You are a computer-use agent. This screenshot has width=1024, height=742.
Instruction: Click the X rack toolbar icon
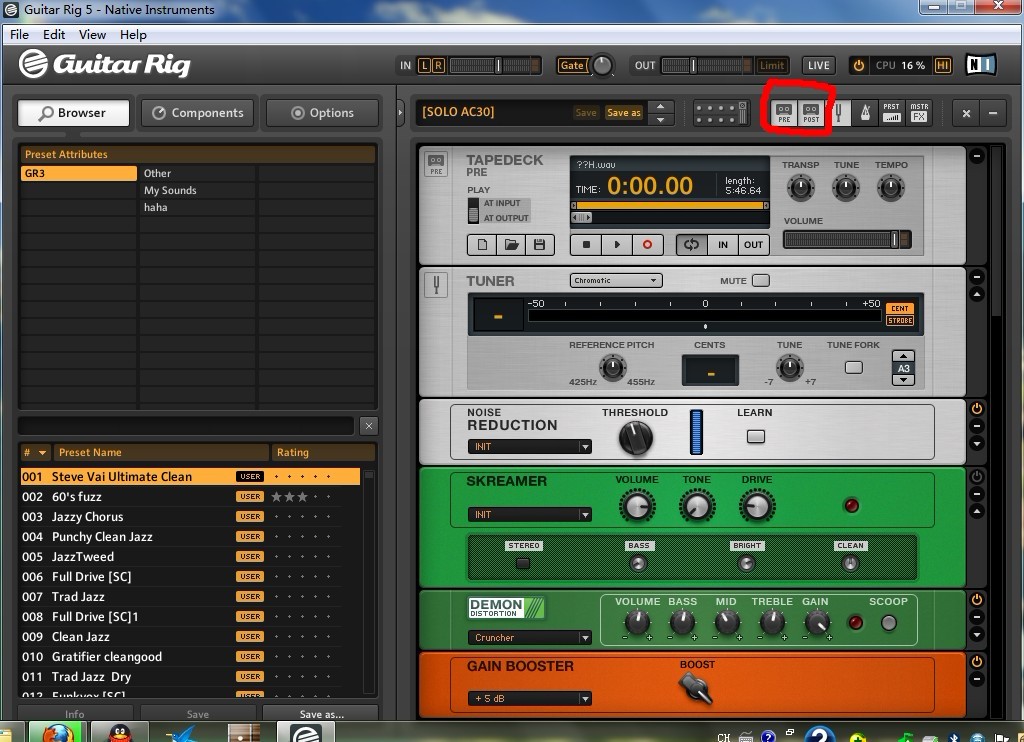(966, 114)
